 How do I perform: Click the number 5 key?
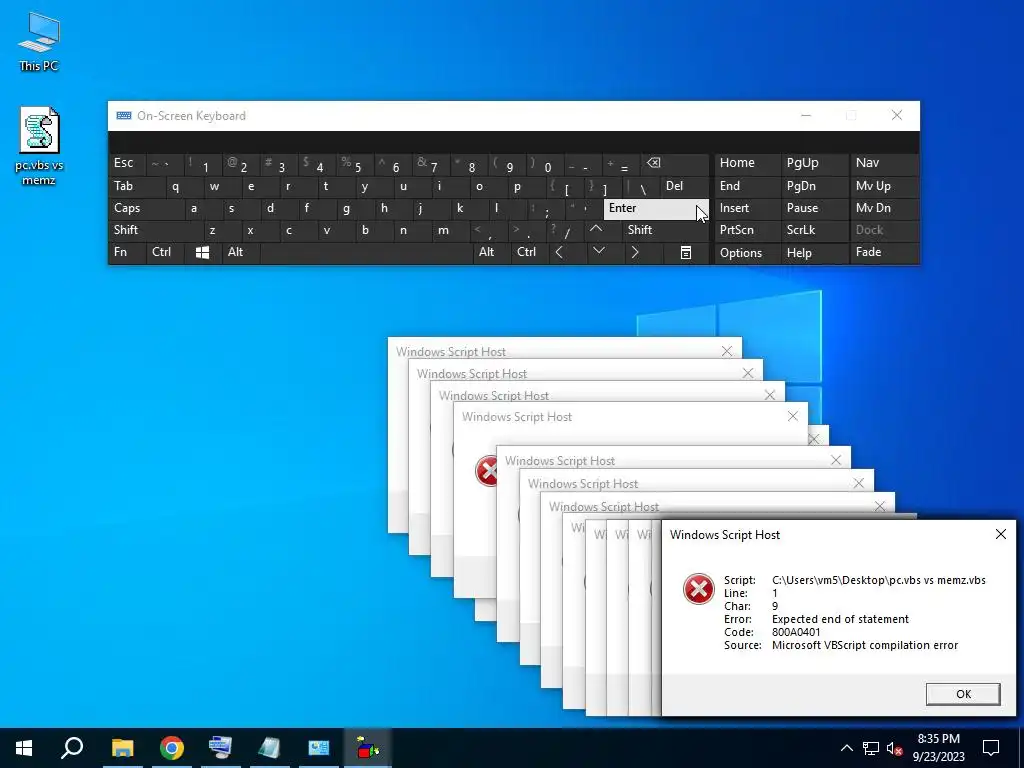click(x=355, y=164)
